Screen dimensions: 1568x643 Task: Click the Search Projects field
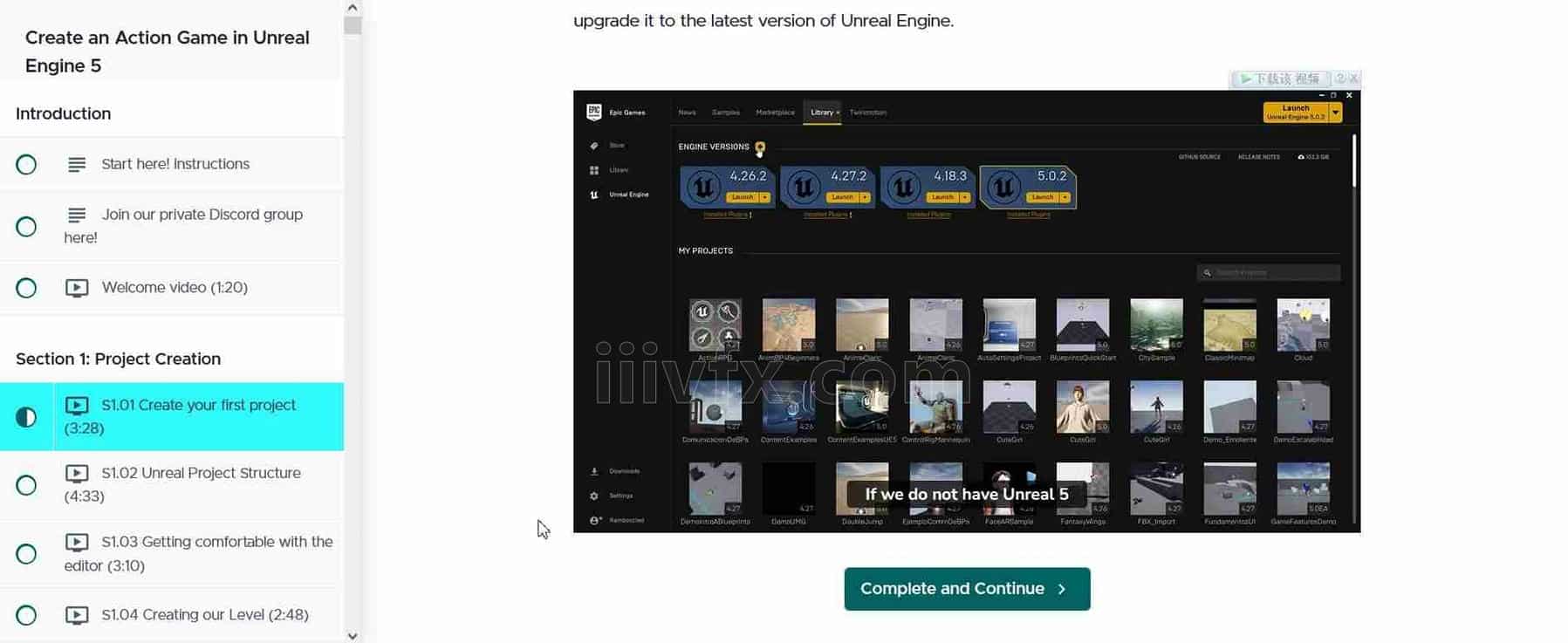(1269, 273)
